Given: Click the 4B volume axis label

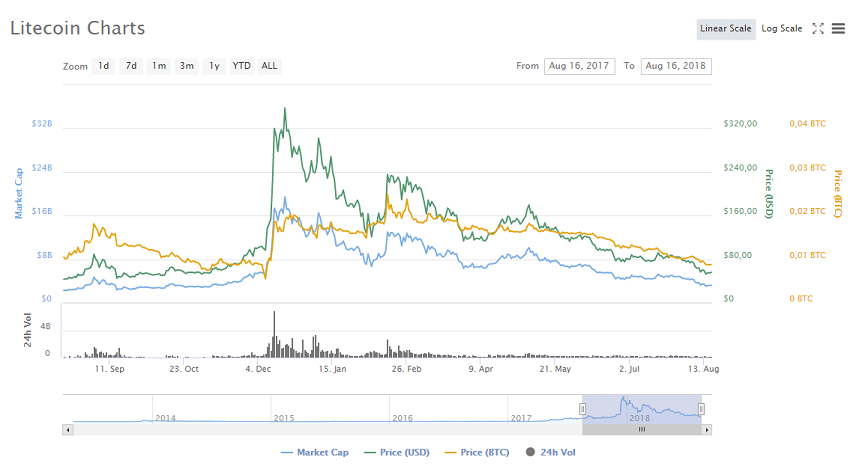Looking at the screenshot, I should pos(46,326).
